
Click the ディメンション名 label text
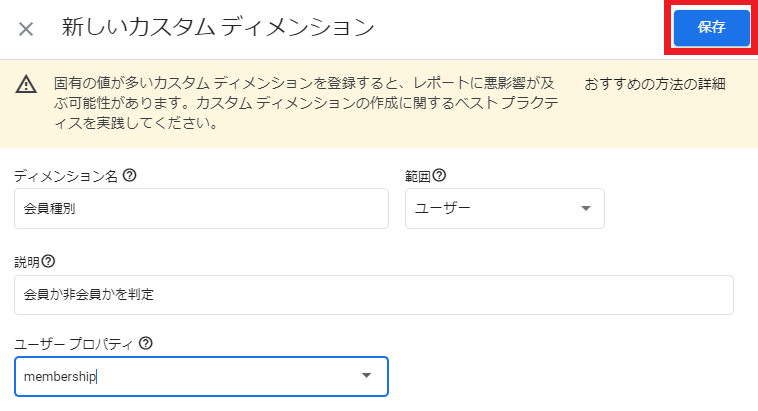pyautogui.click(x=67, y=175)
